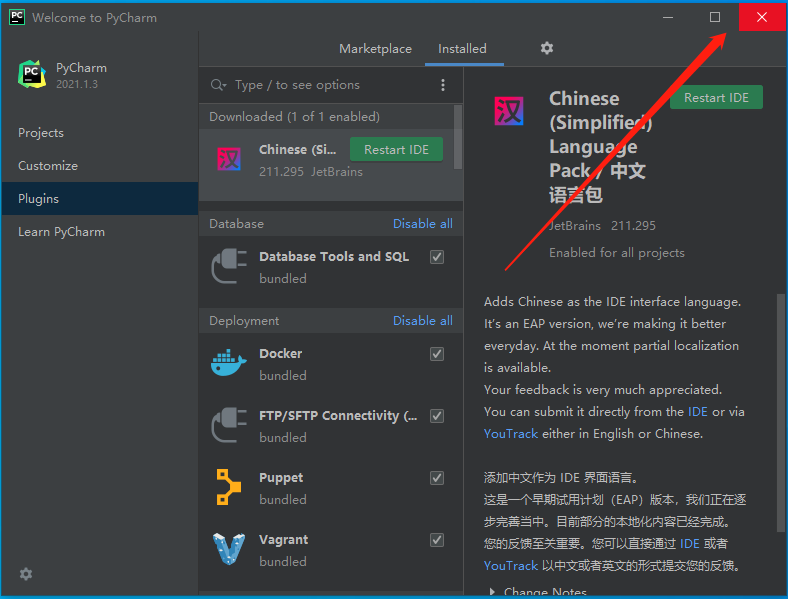Image resolution: width=788 pixels, height=599 pixels.
Task: Open the IDE link in English description
Action: coord(698,412)
